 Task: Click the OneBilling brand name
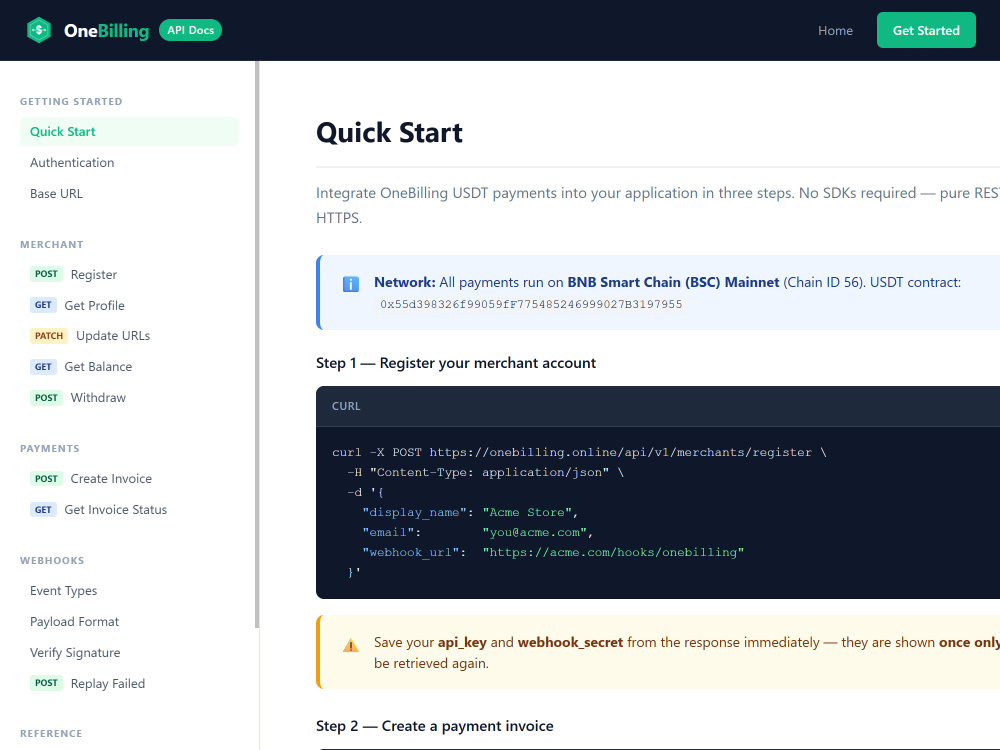coord(107,31)
